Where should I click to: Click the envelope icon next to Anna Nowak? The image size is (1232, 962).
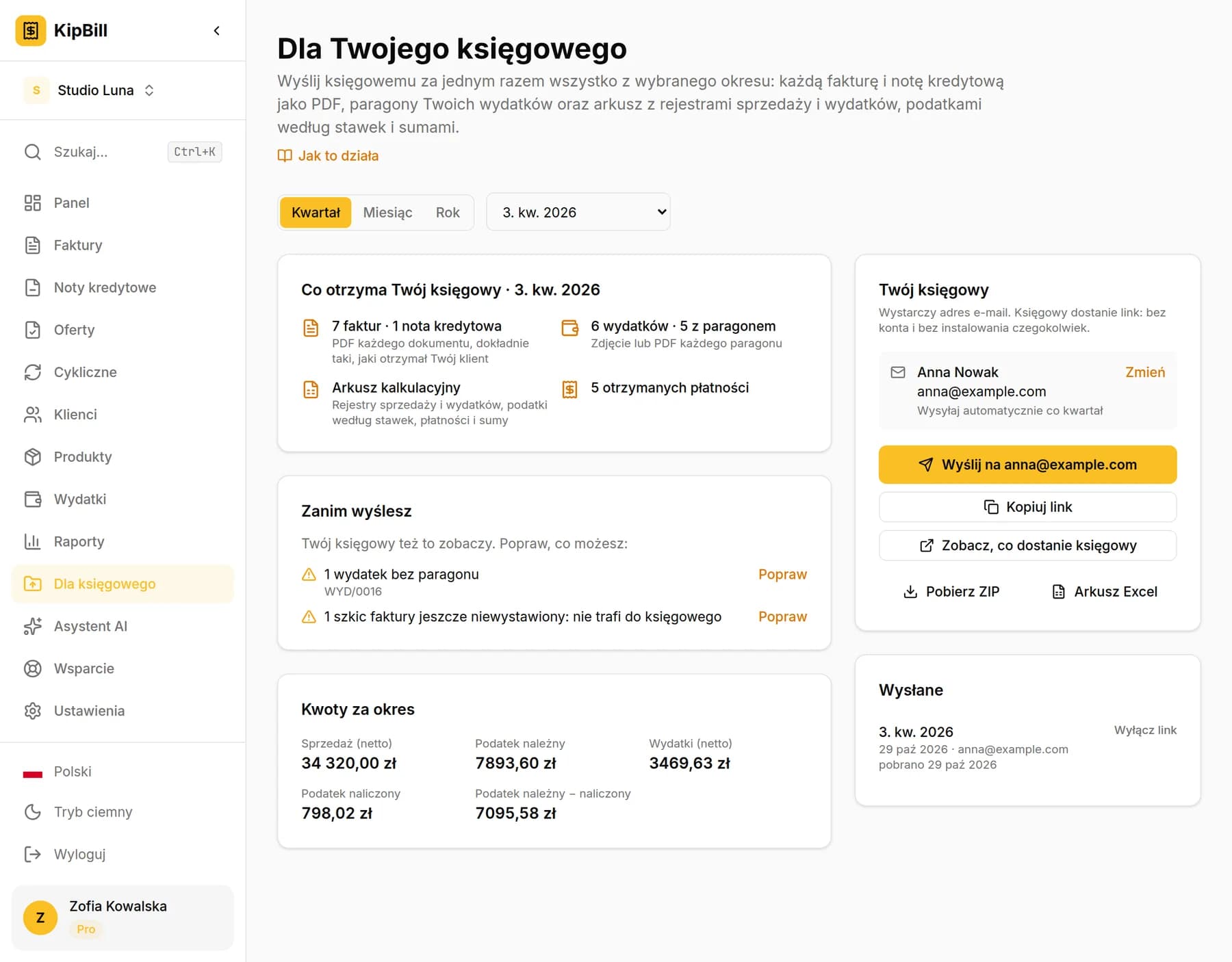tap(898, 372)
